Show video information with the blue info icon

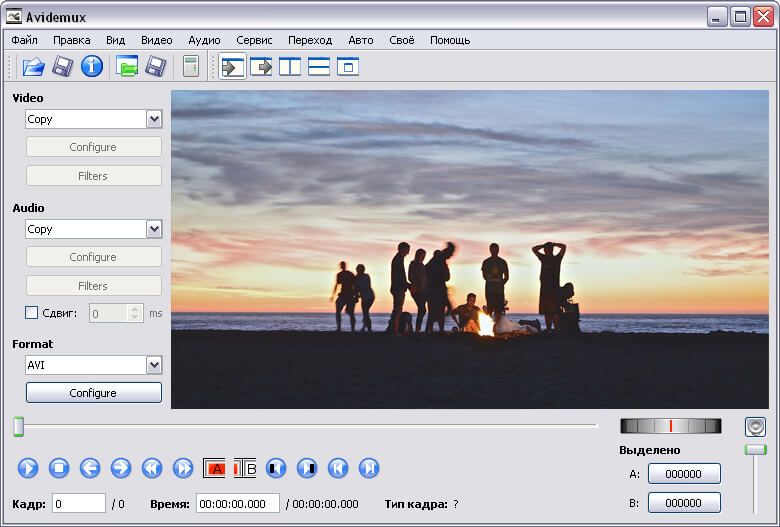pyautogui.click(x=92, y=66)
